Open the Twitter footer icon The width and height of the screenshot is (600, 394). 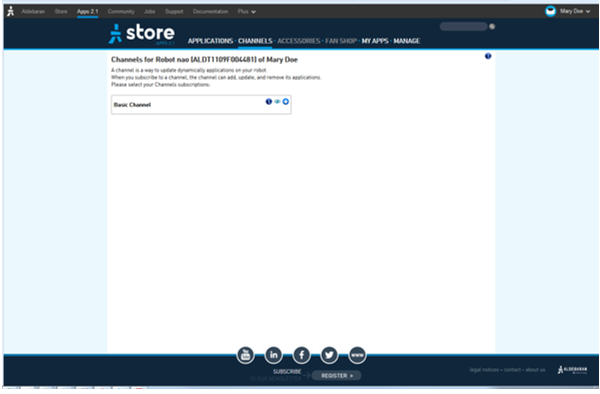click(329, 355)
